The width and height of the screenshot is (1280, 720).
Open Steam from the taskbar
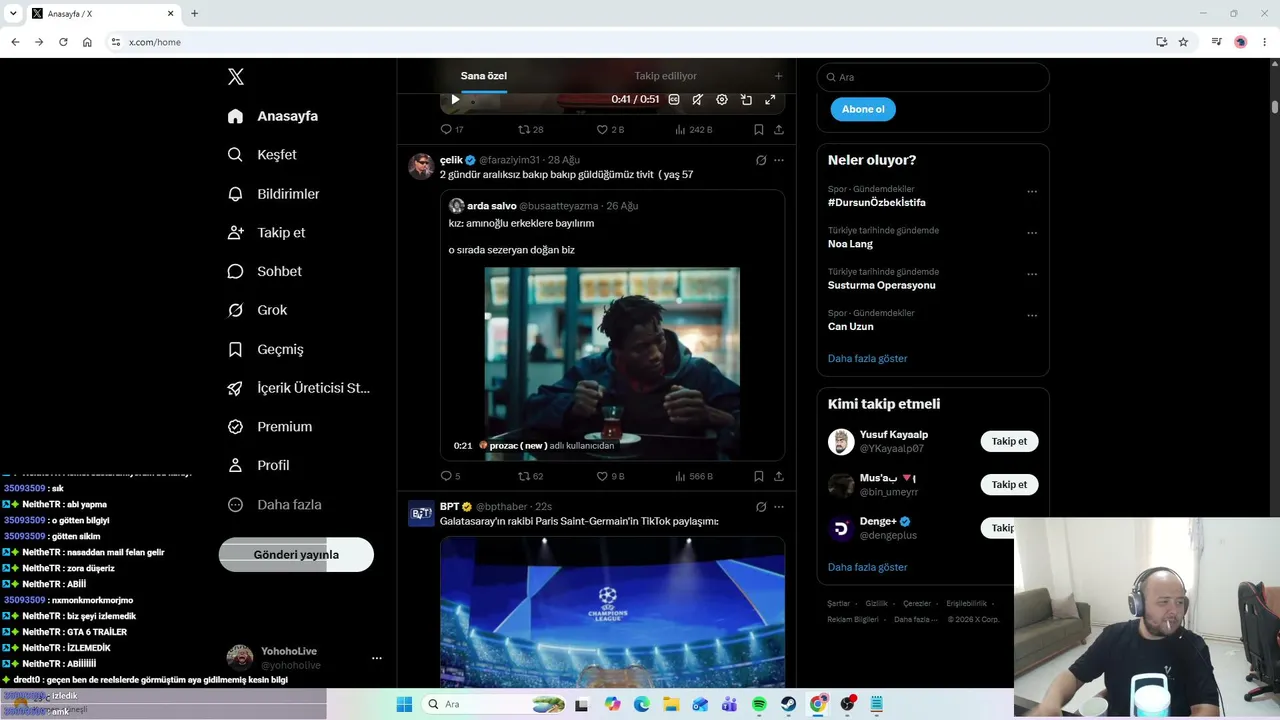(788, 705)
